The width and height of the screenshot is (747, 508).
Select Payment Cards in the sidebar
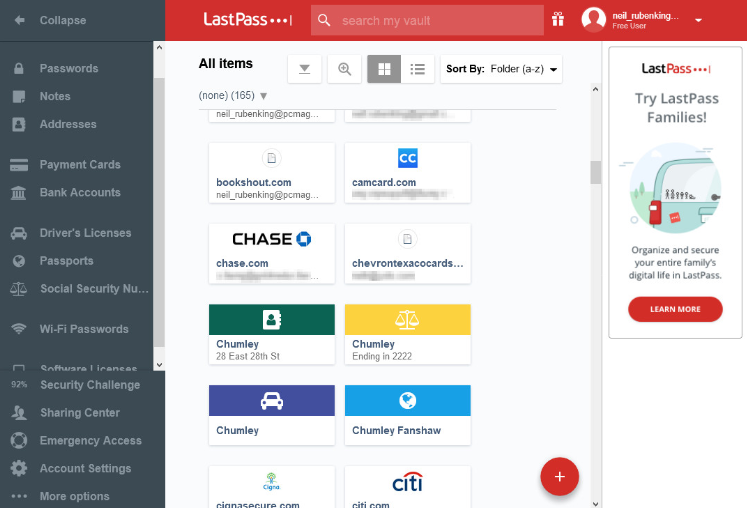click(80, 165)
